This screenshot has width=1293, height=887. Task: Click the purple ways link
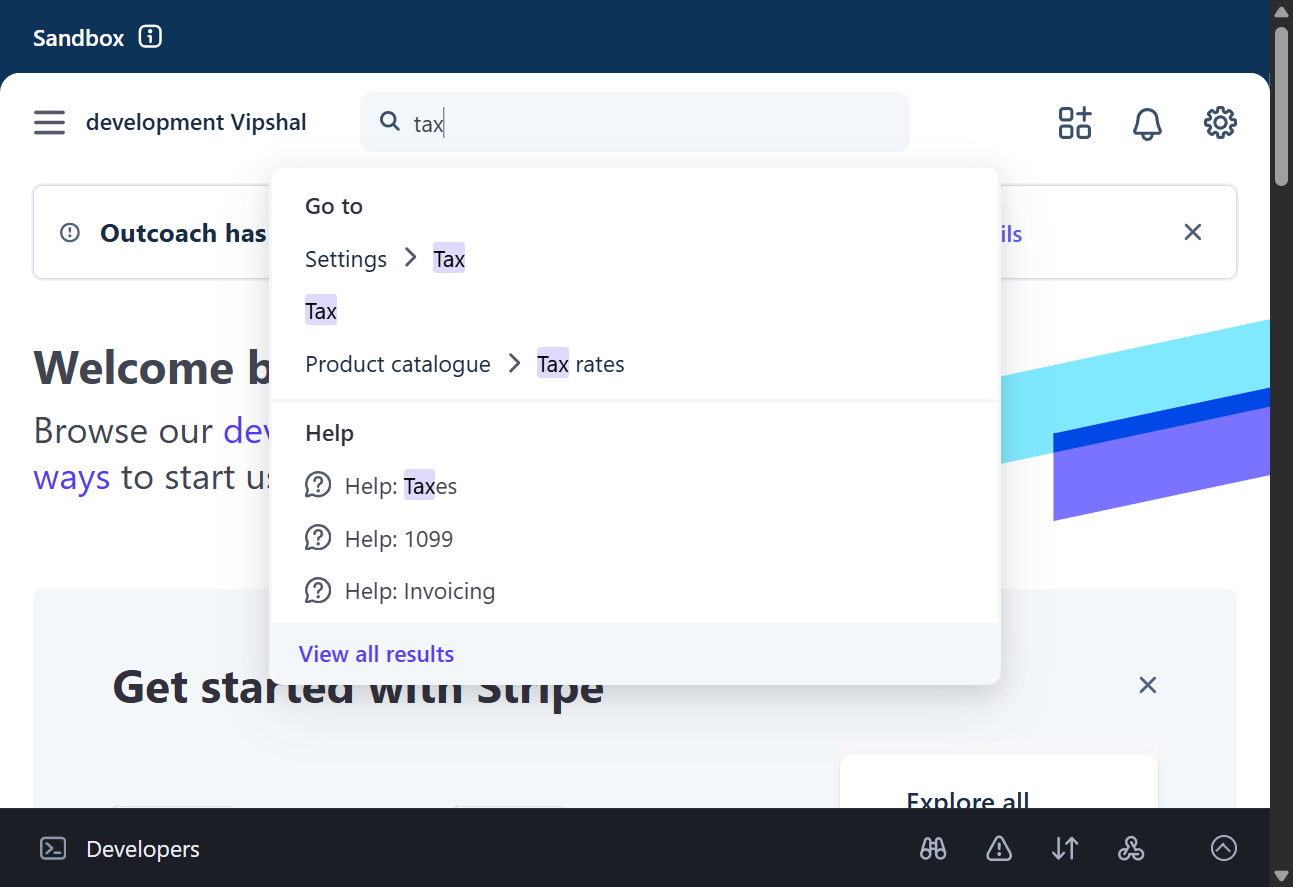(72, 477)
